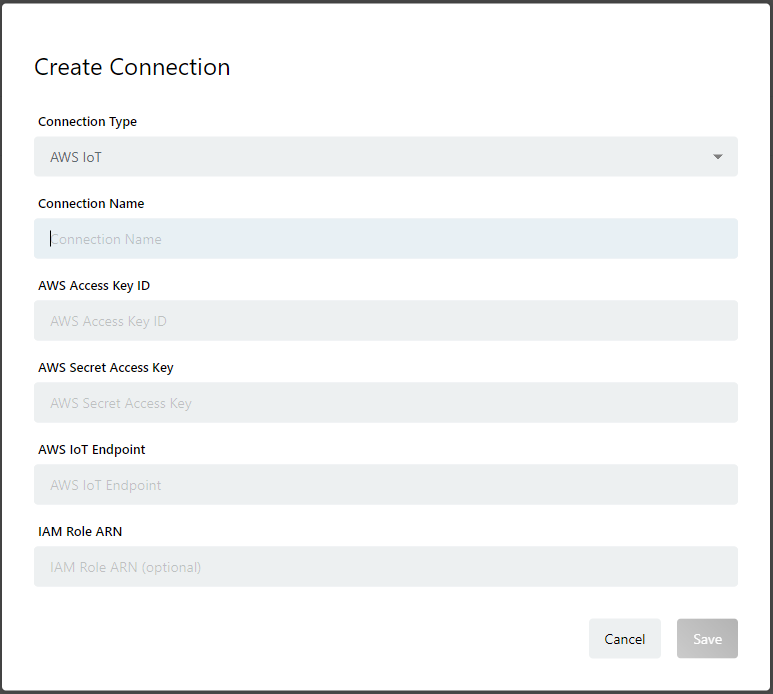Focus the Connection Name input field
Image resolution: width=773 pixels, height=694 pixels.
click(x=386, y=239)
